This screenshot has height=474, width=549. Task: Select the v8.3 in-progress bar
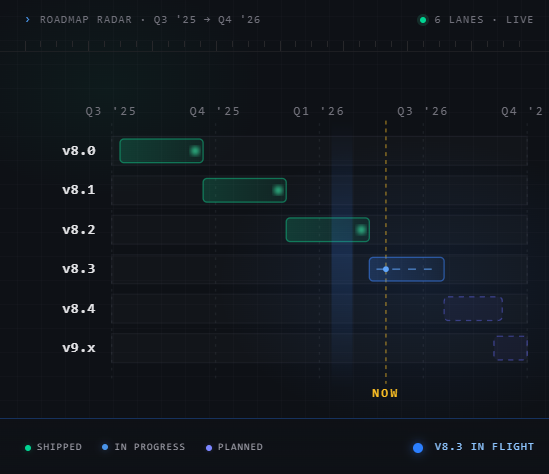pos(407,269)
